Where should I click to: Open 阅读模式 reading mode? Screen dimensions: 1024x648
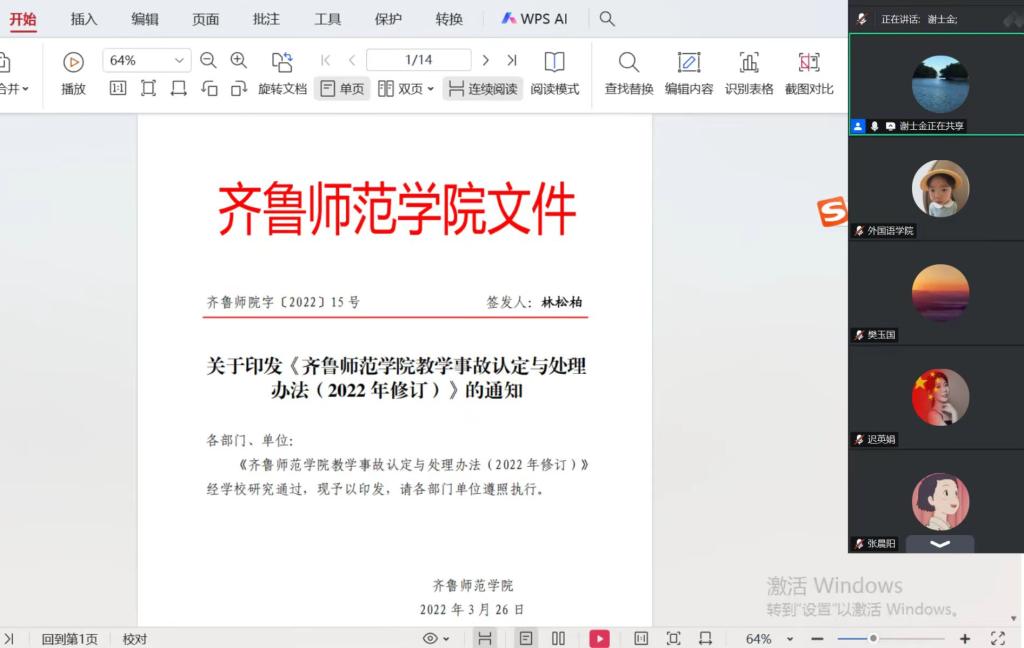coord(554,62)
